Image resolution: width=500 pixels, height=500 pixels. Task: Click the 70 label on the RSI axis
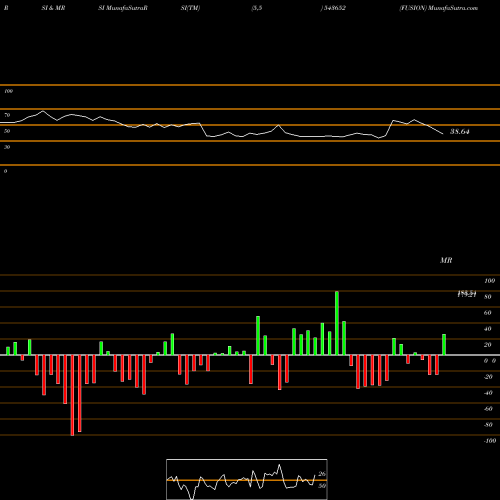[x=7, y=115]
